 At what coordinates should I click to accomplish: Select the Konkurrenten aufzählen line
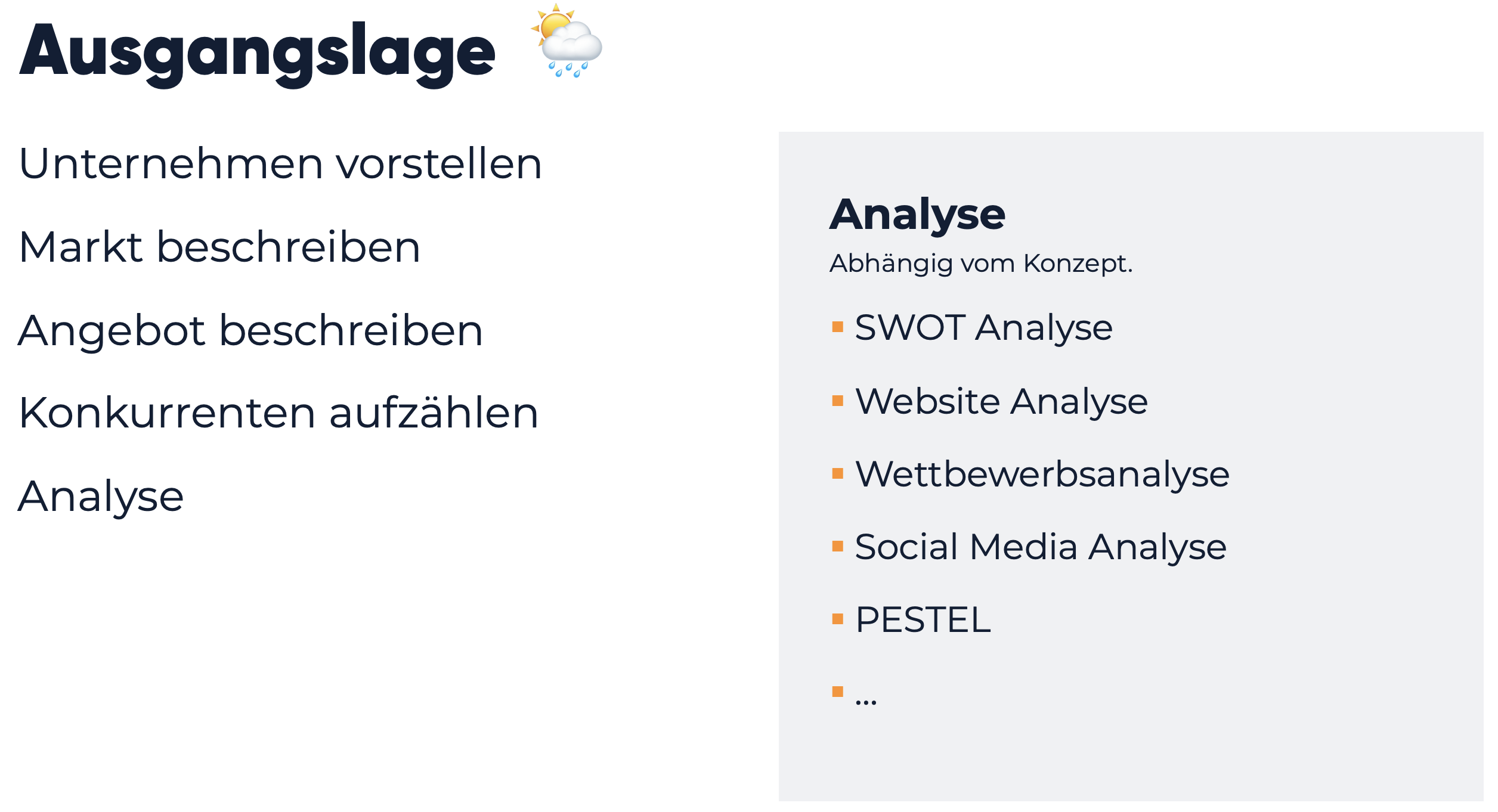pyautogui.click(x=278, y=413)
